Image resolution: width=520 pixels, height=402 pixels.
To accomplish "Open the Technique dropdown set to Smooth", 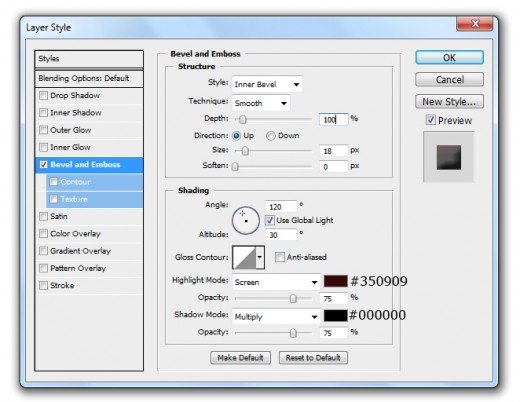I will point(261,103).
